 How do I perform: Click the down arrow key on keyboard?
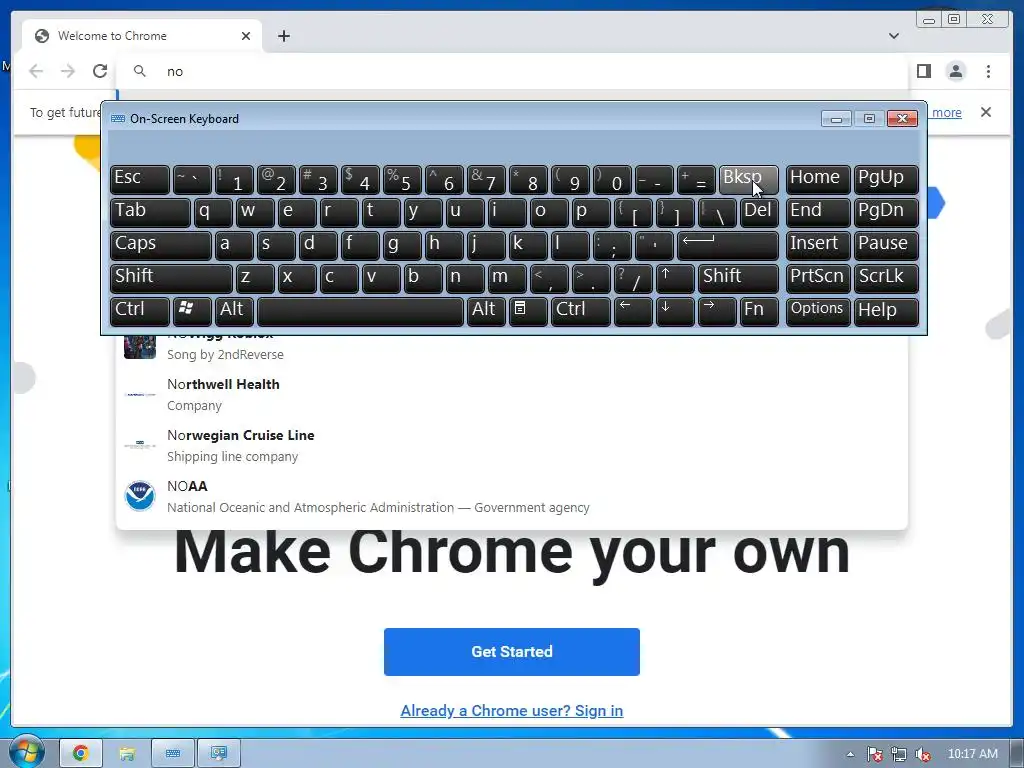[675, 312]
